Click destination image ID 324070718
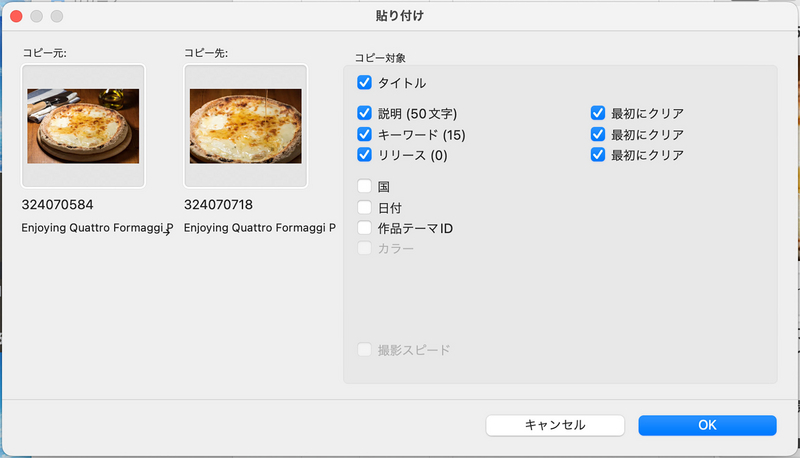 click(x=218, y=205)
